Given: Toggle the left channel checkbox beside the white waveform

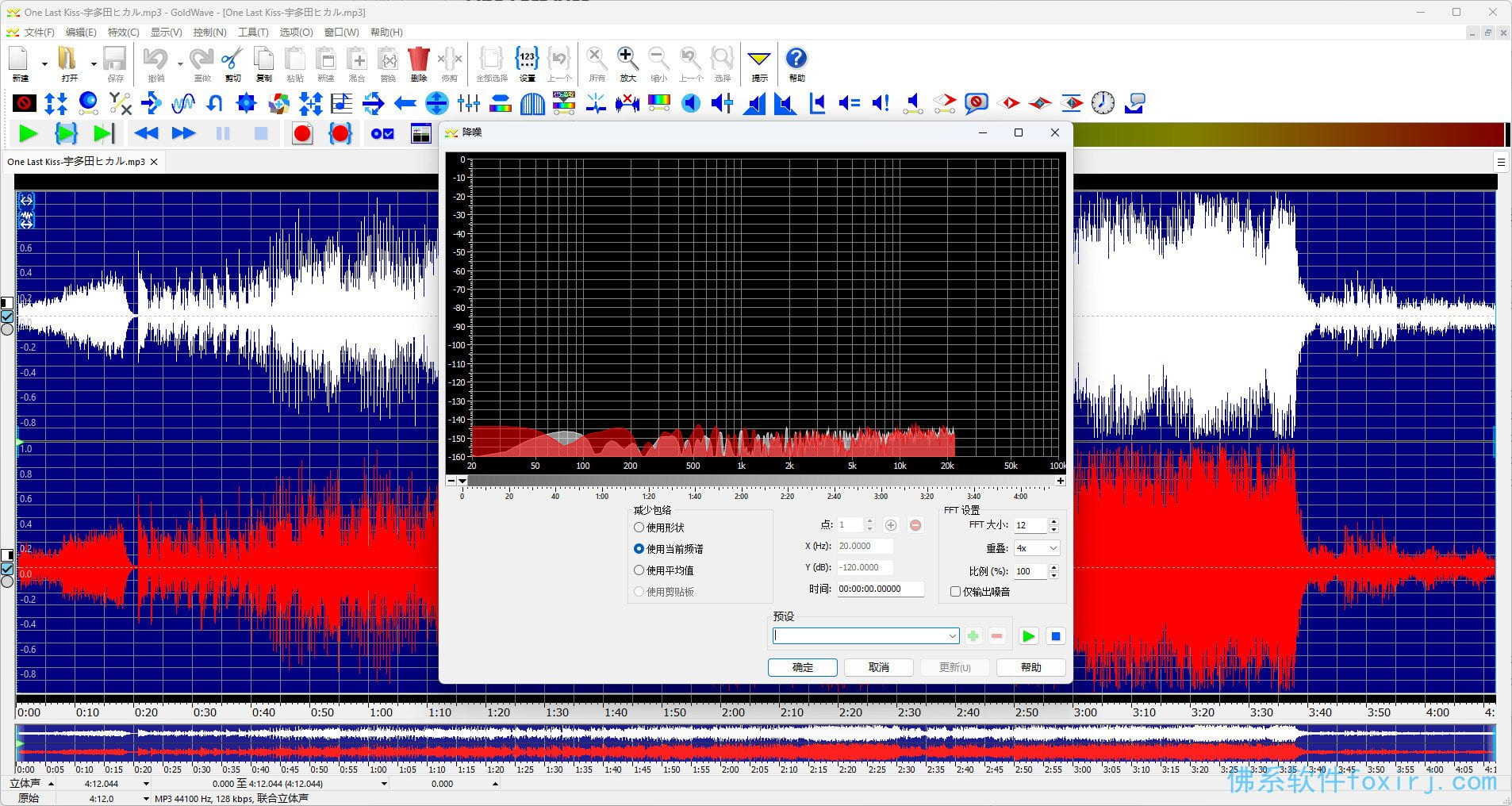Looking at the screenshot, I should 7,316.
